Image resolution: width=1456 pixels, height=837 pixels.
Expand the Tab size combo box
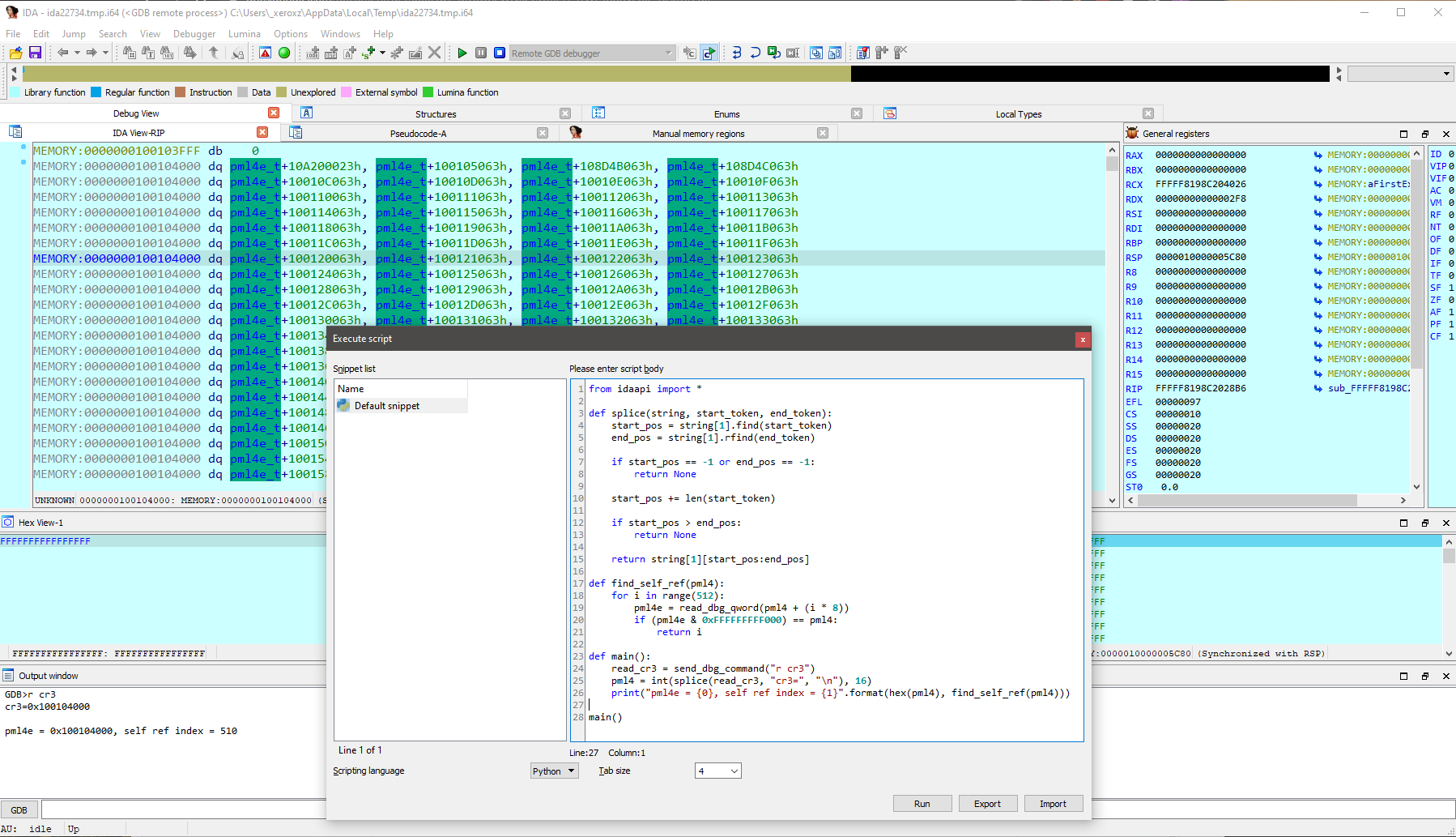point(717,771)
